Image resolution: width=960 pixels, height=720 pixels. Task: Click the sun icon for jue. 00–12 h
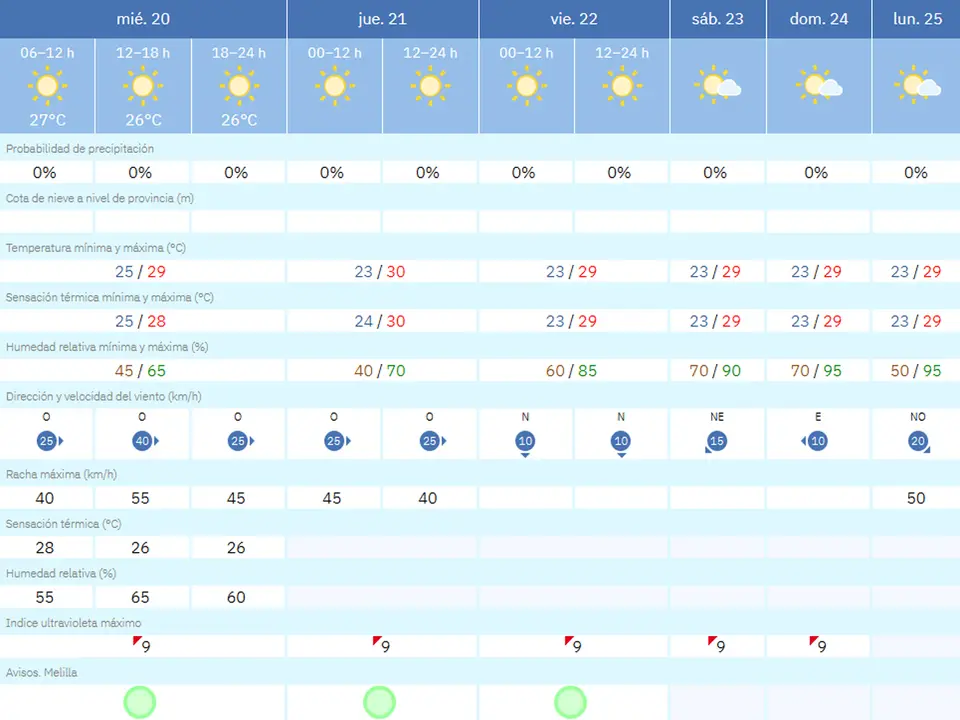[334, 86]
